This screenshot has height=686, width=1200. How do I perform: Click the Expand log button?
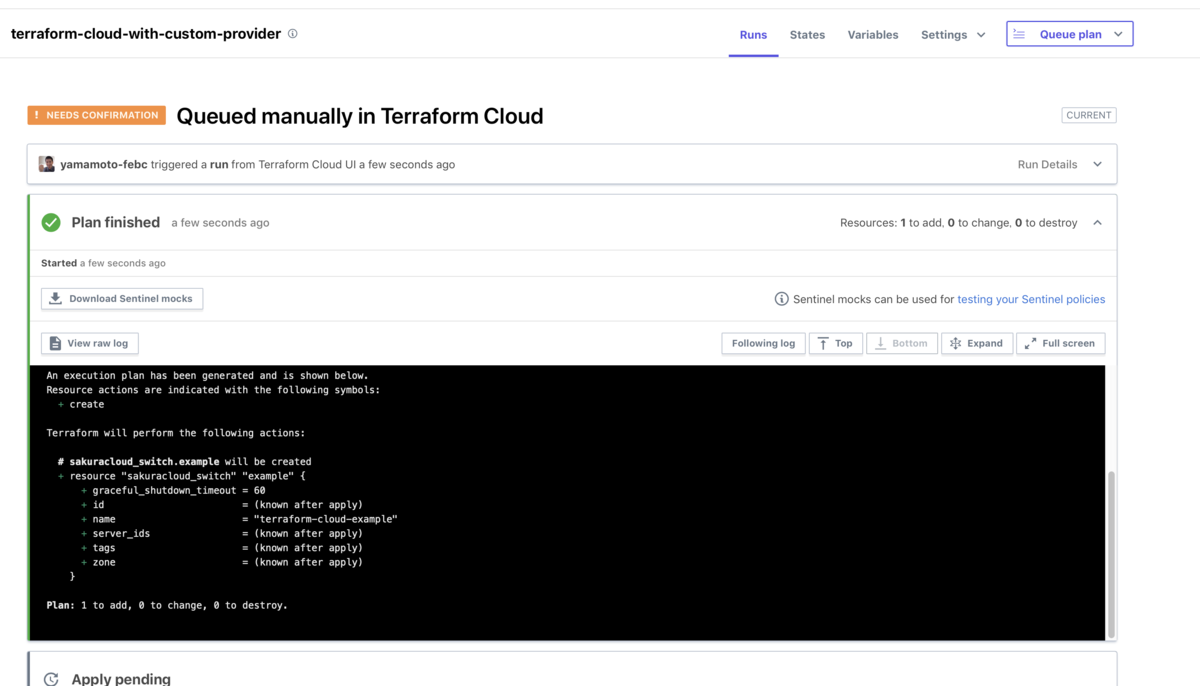(x=976, y=343)
